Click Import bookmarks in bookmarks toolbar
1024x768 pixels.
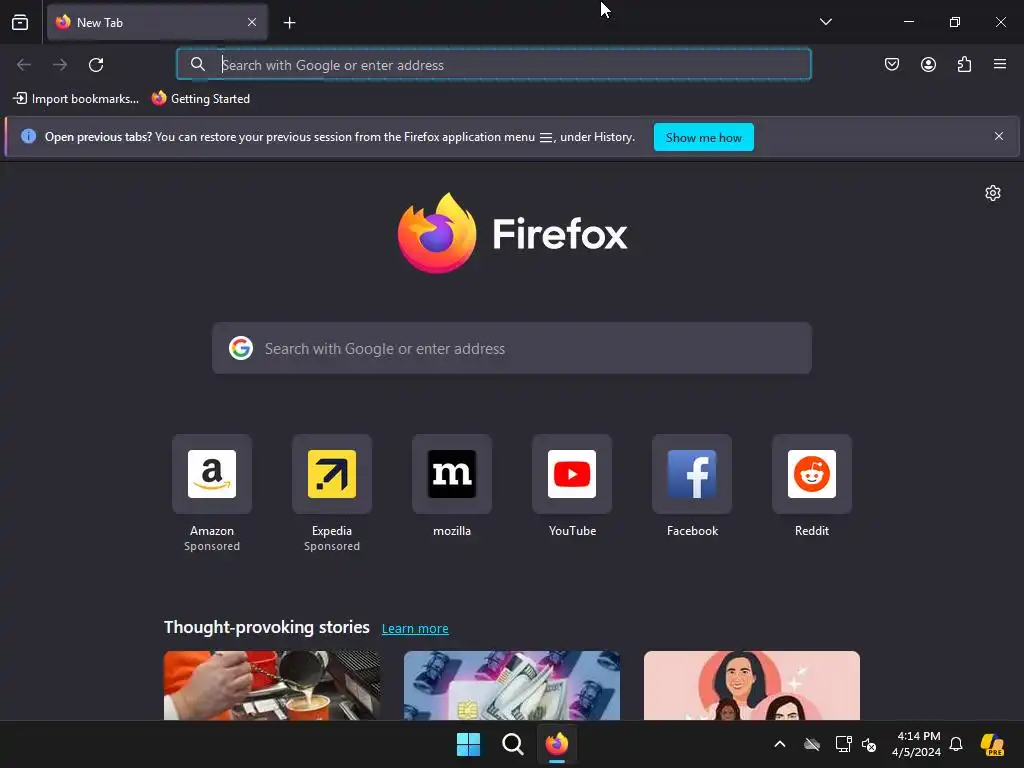[x=76, y=99]
